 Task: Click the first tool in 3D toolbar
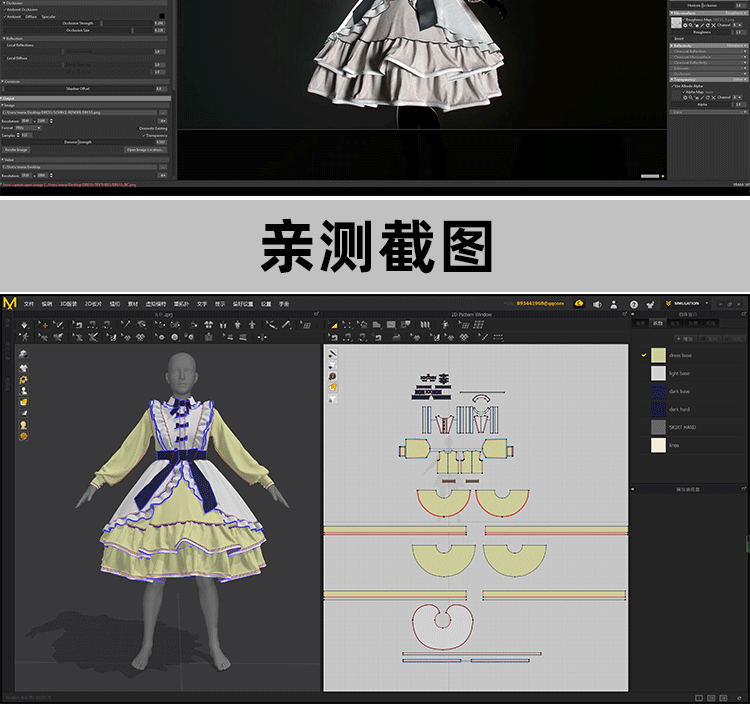point(24,325)
